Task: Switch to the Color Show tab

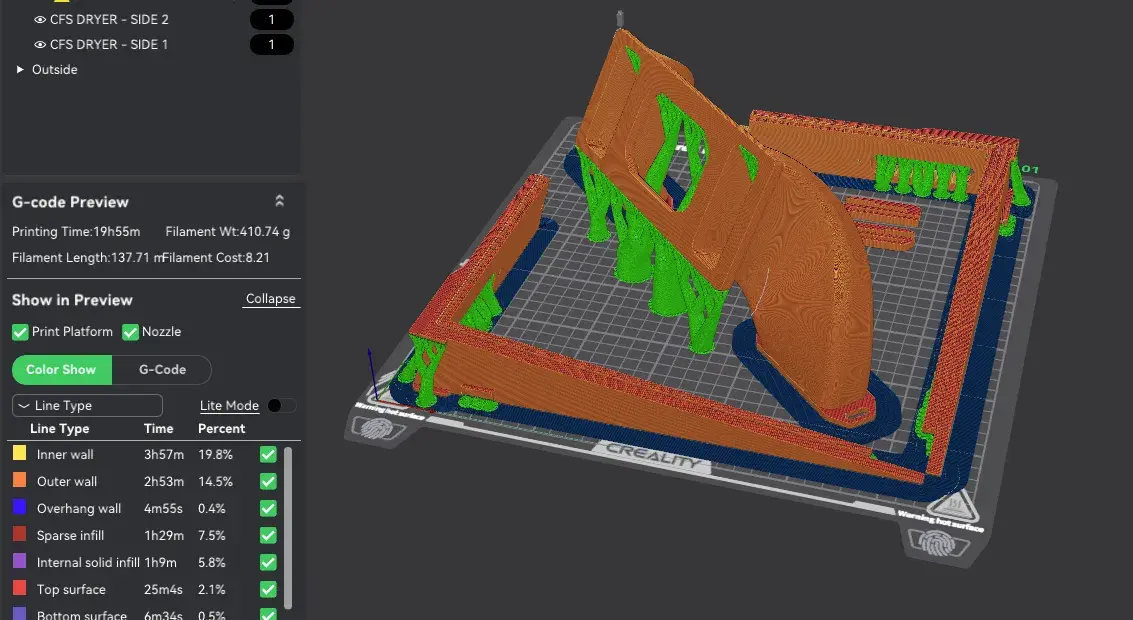Action: click(61, 369)
